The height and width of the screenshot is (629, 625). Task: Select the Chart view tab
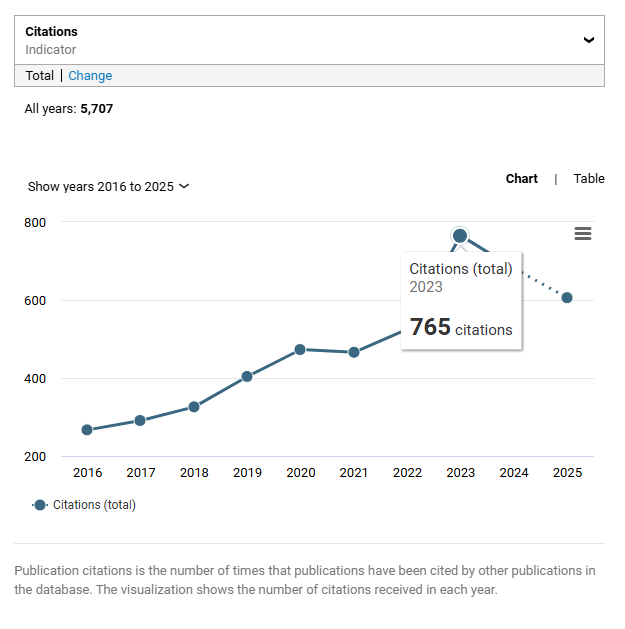521,179
